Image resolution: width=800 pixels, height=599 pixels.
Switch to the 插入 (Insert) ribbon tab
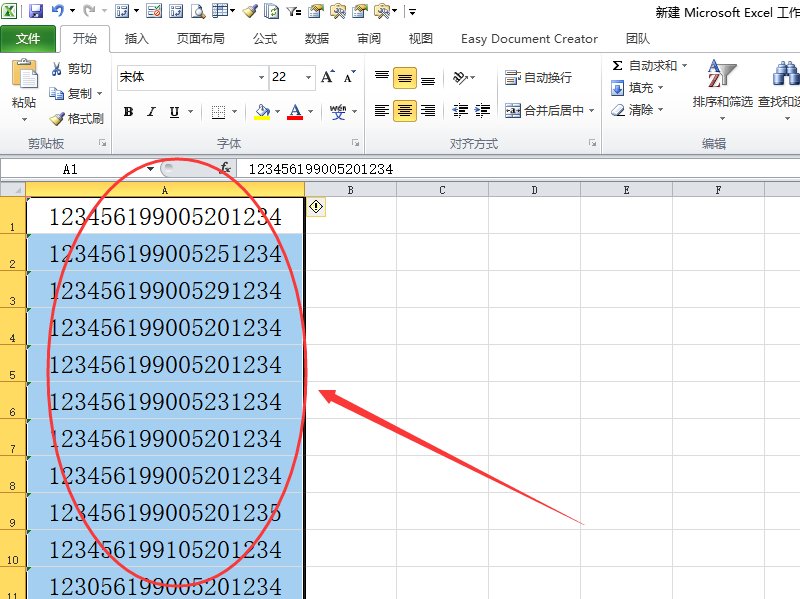click(136, 39)
